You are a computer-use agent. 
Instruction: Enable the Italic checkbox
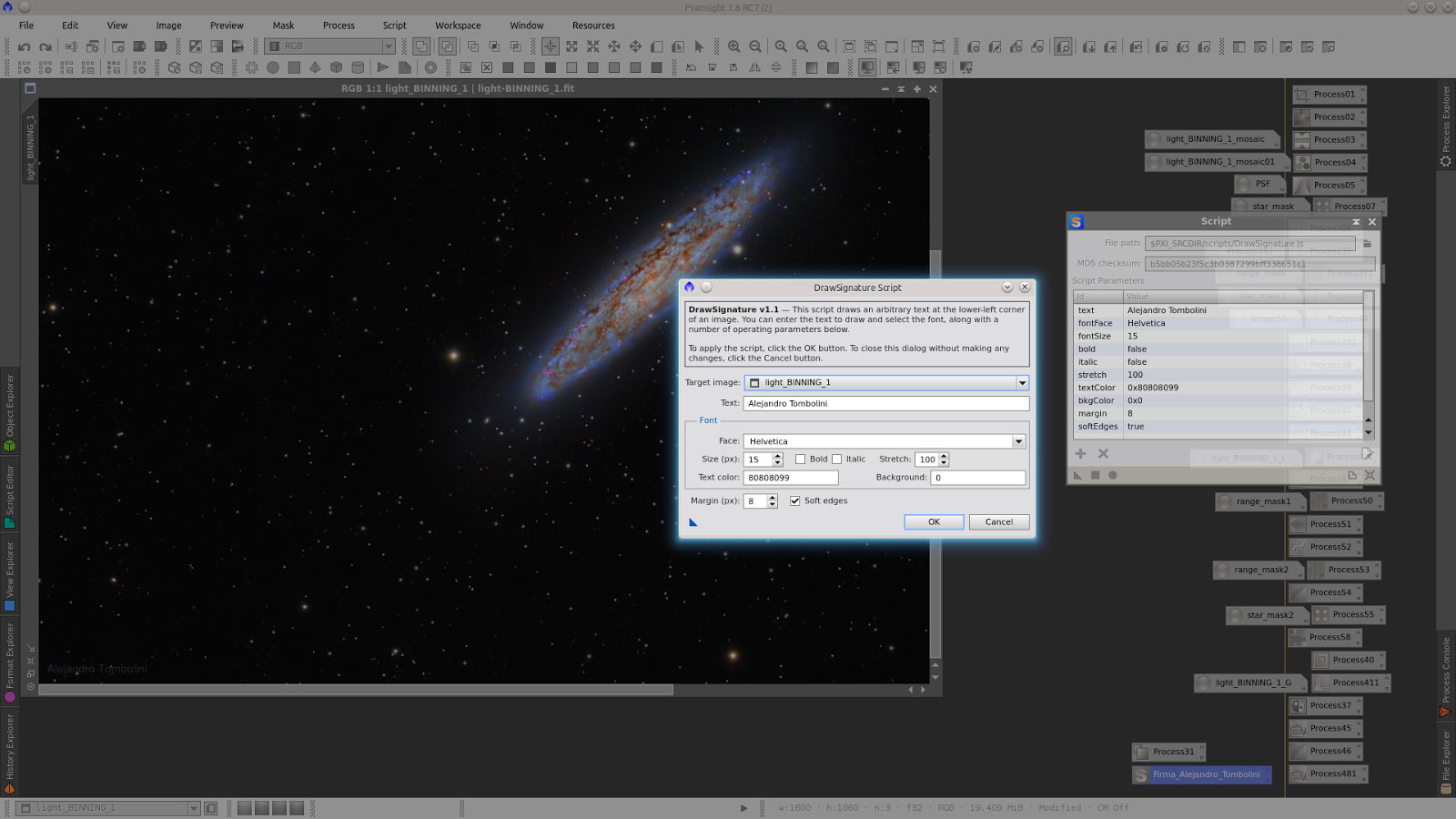coord(837,460)
